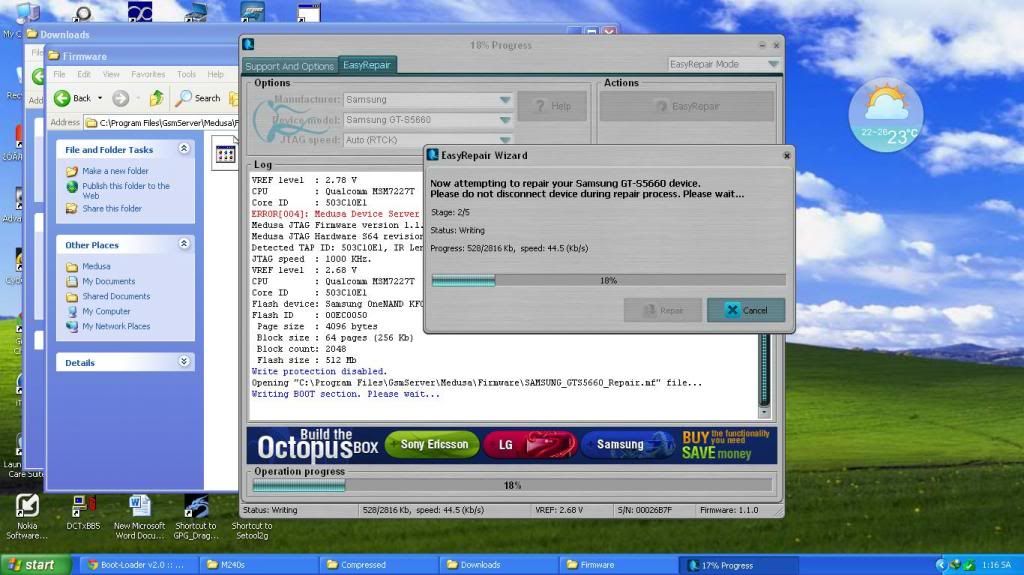This screenshot has width=1024, height=575.
Task: Click the wizard 18% progress bar
Action: coord(608,280)
